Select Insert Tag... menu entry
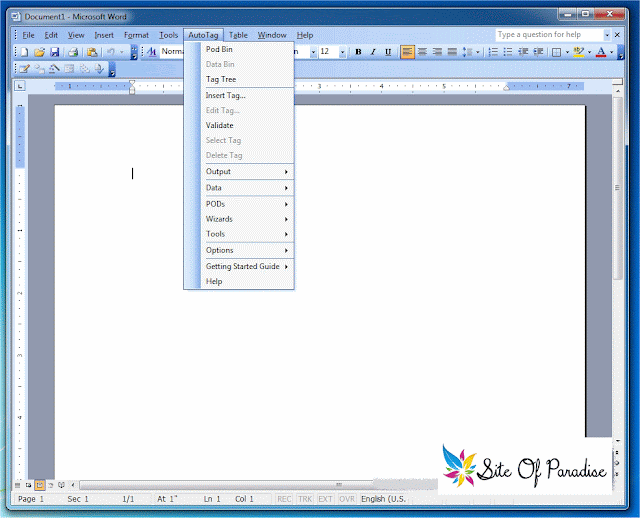 click(247, 95)
